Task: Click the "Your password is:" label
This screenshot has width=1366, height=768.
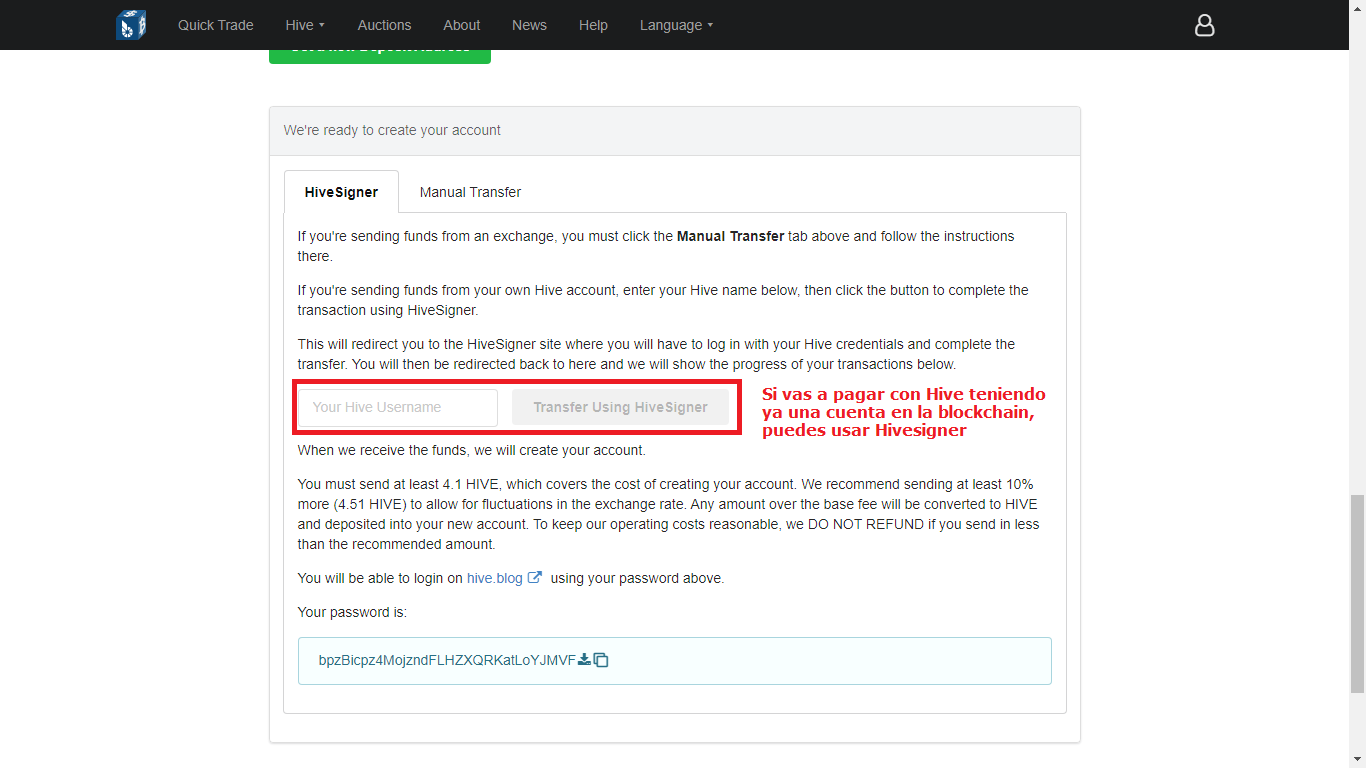Action: pos(352,612)
